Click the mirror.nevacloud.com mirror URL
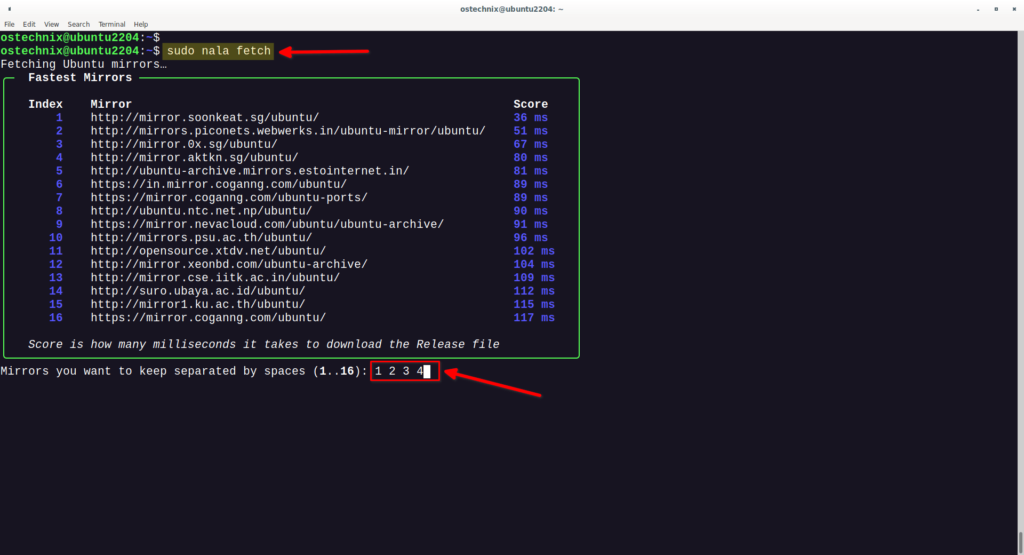Viewport: 1024px width, 555px height. pyautogui.click(x=267, y=224)
